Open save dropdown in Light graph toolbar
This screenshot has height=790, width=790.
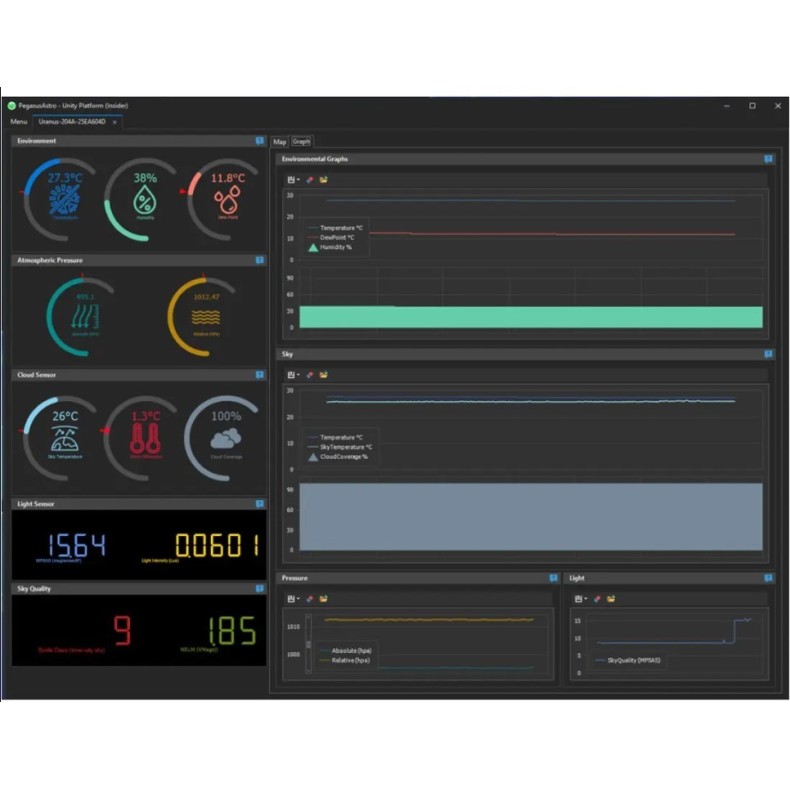(580, 599)
